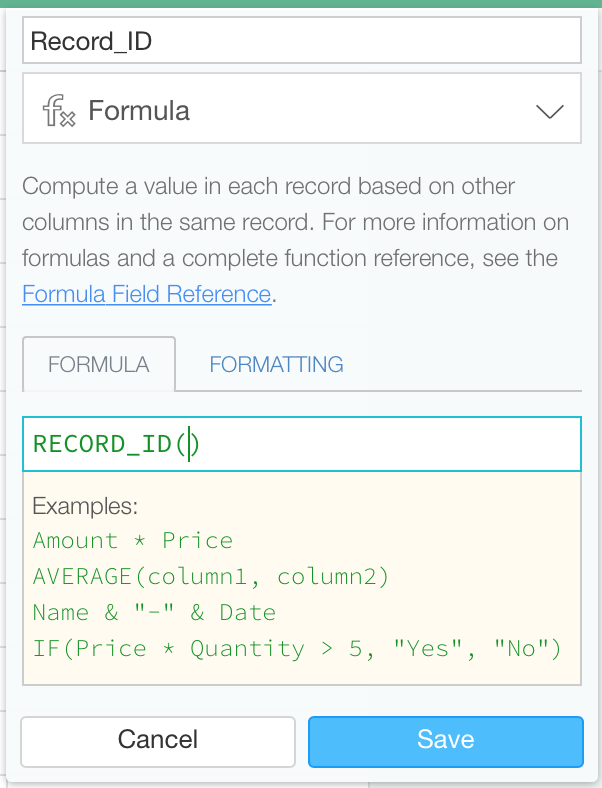602x788 pixels.
Task: Click the closing parenthesis in the formula
Action: click(x=195, y=444)
